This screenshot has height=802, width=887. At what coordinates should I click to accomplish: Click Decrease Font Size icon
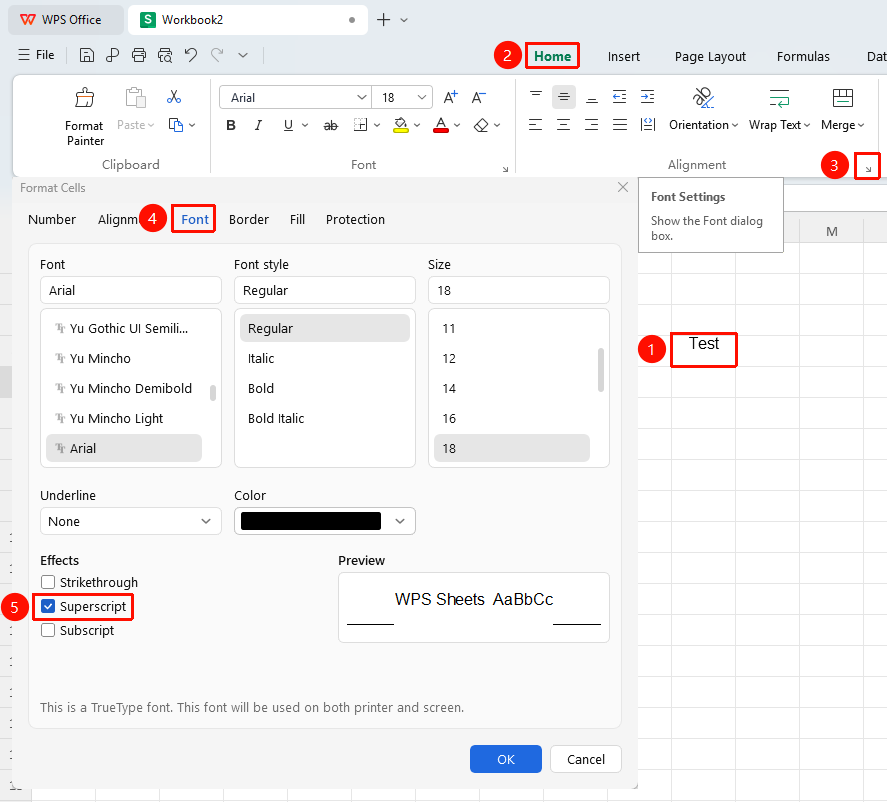479,97
